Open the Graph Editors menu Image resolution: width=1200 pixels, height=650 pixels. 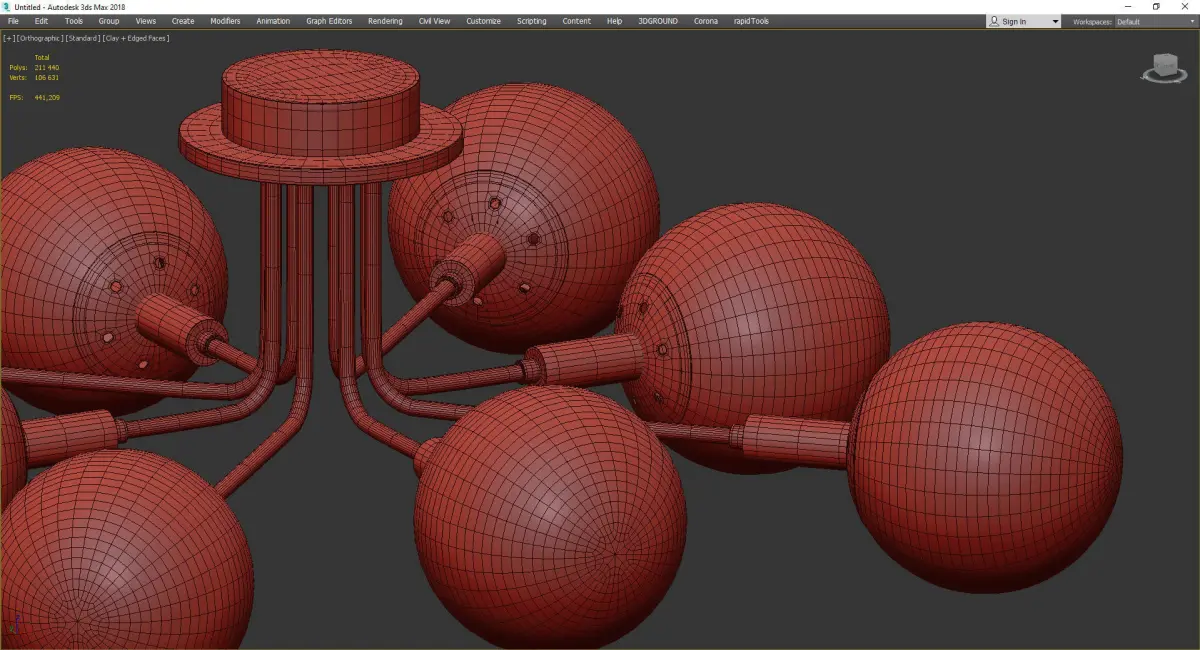click(x=330, y=21)
